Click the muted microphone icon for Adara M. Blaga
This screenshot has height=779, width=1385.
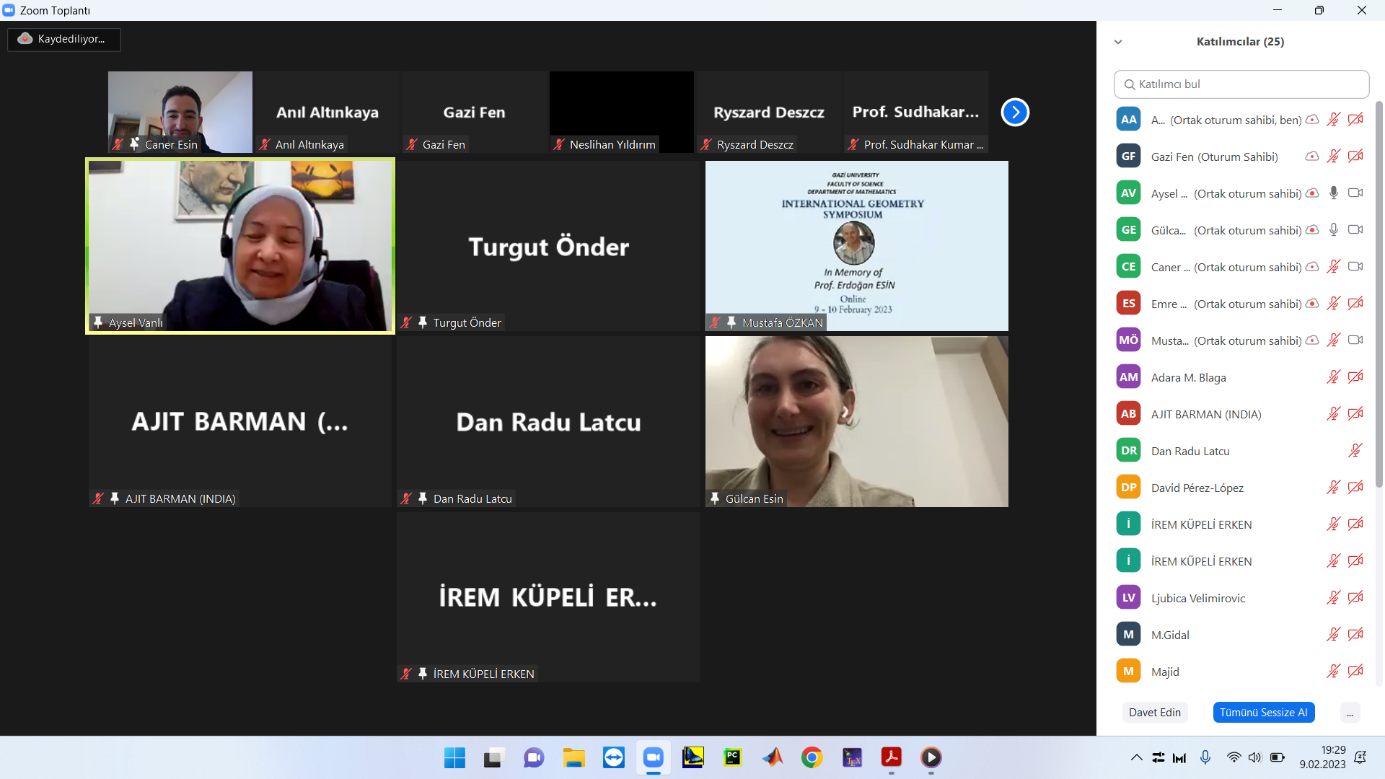[x=1333, y=377]
